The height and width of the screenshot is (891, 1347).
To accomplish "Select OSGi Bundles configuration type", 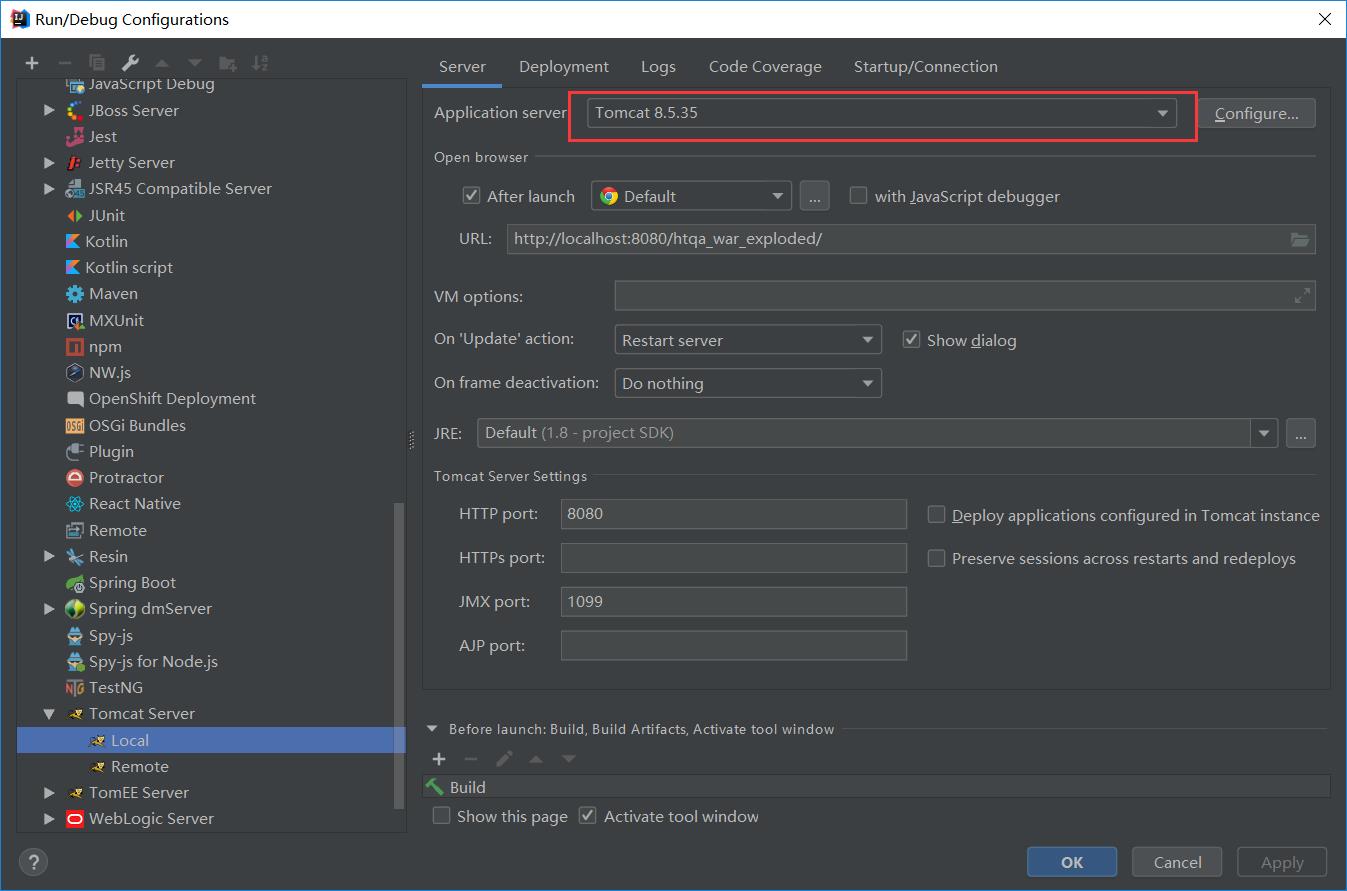I will 137,425.
